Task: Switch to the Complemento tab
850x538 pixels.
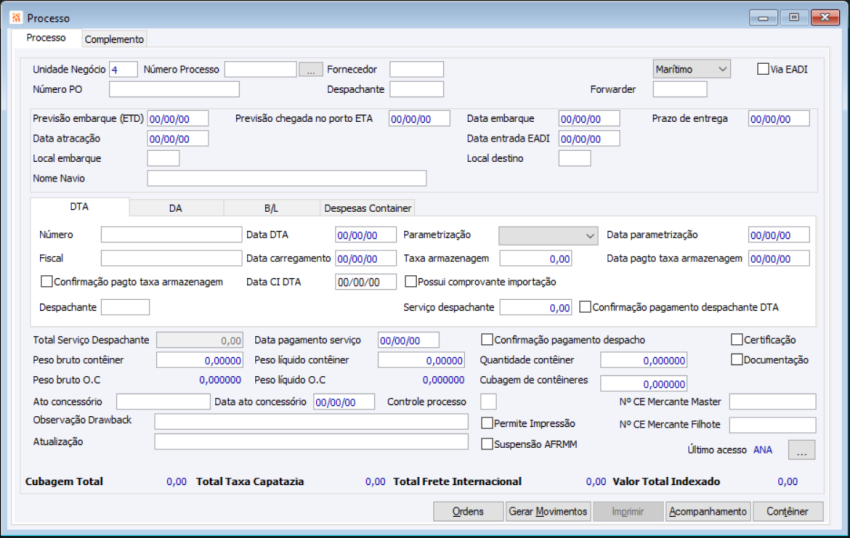Action: coord(114,39)
